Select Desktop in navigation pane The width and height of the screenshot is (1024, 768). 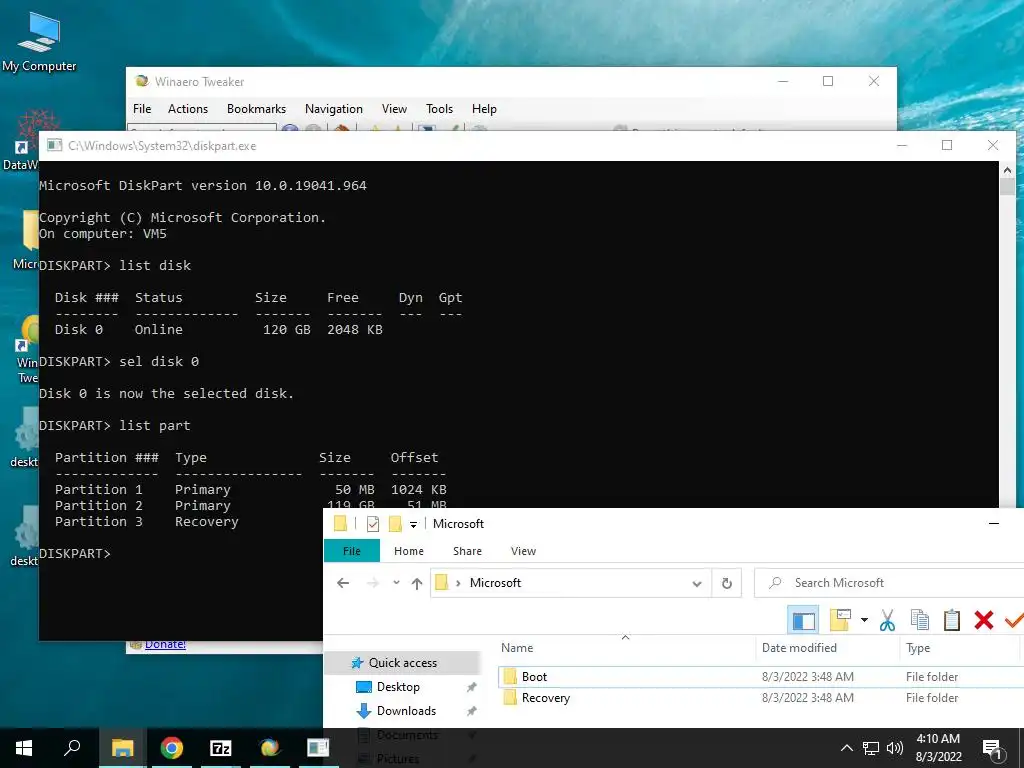coord(398,687)
